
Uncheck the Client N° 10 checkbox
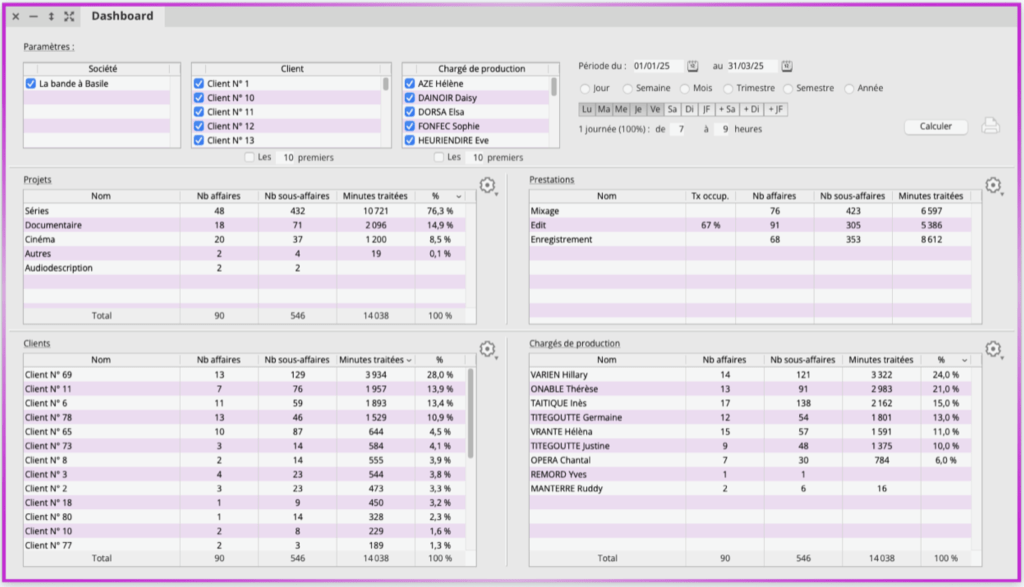[x=199, y=98]
